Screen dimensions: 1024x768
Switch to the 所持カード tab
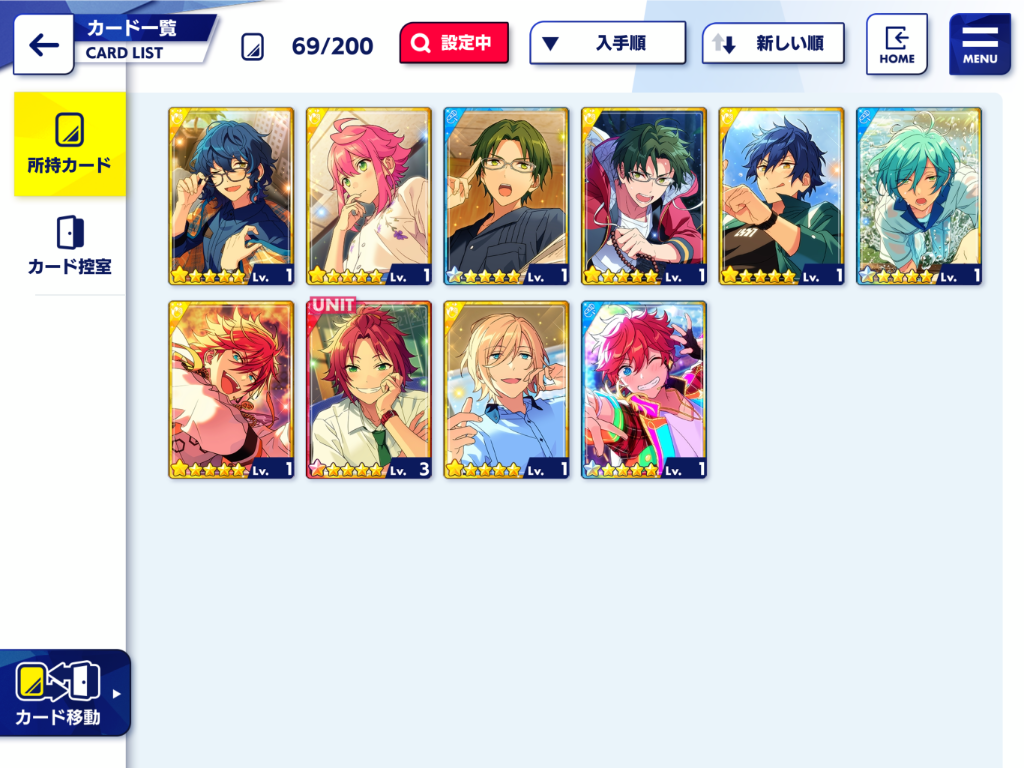click(x=69, y=144)
